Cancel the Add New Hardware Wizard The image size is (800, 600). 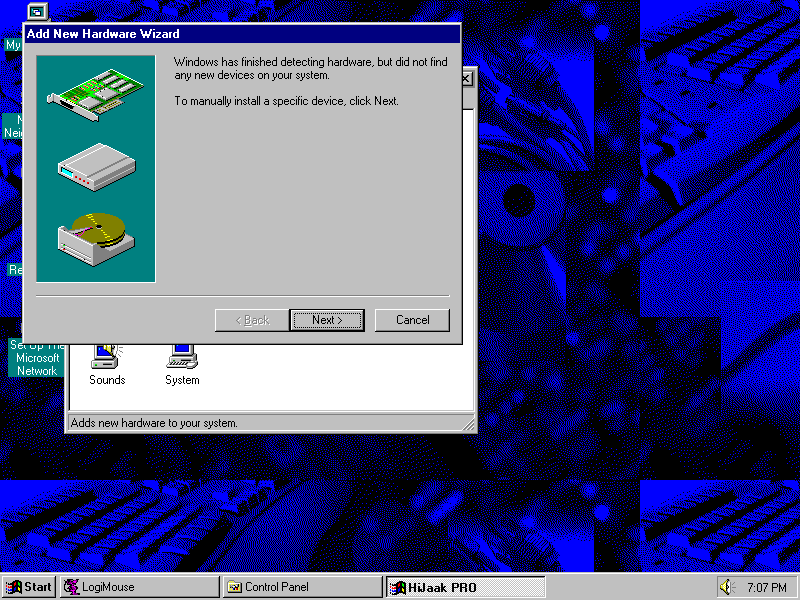pos(412,320)
